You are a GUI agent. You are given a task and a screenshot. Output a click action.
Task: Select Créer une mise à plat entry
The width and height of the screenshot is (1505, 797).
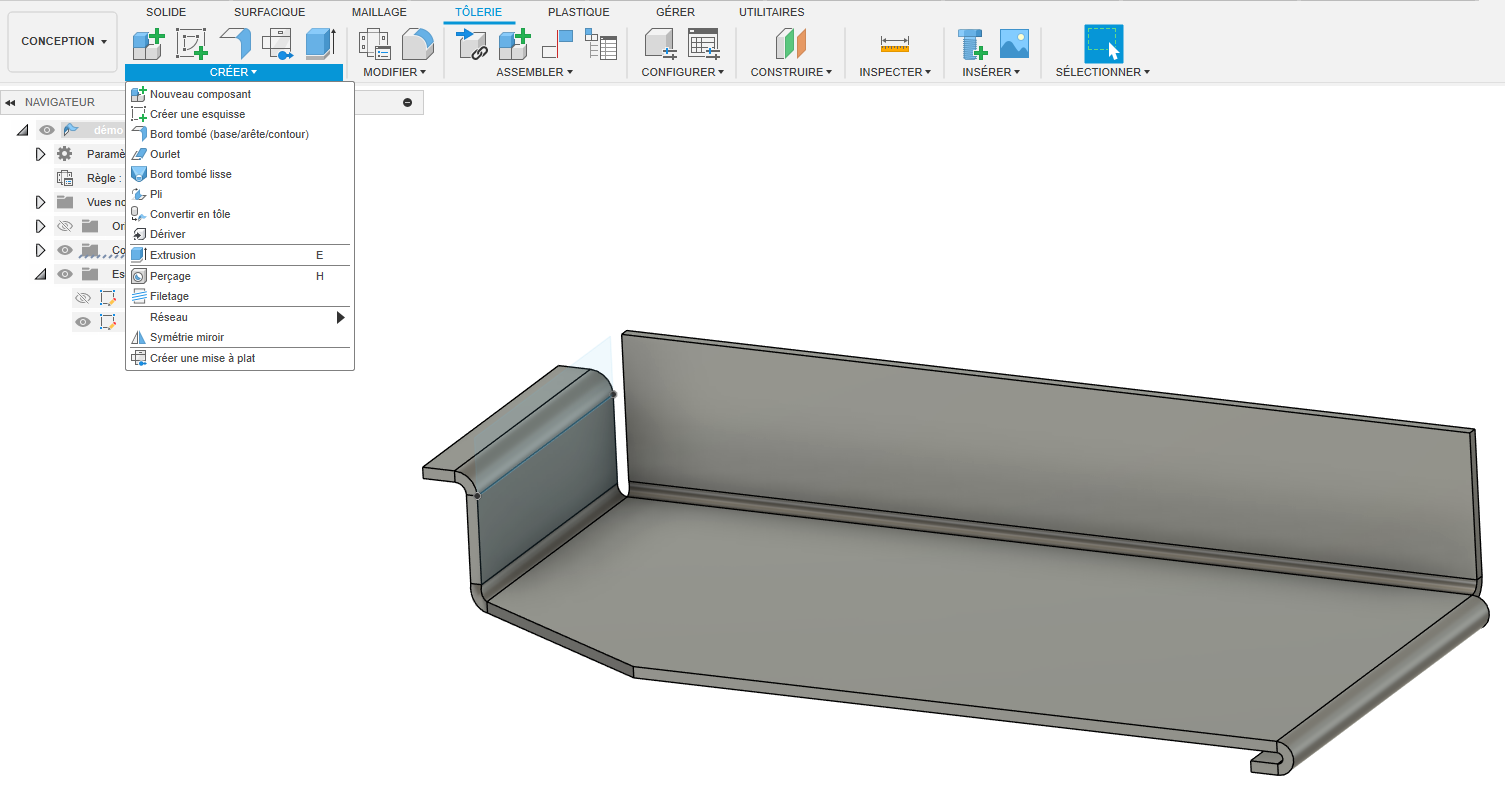(202, 358)
